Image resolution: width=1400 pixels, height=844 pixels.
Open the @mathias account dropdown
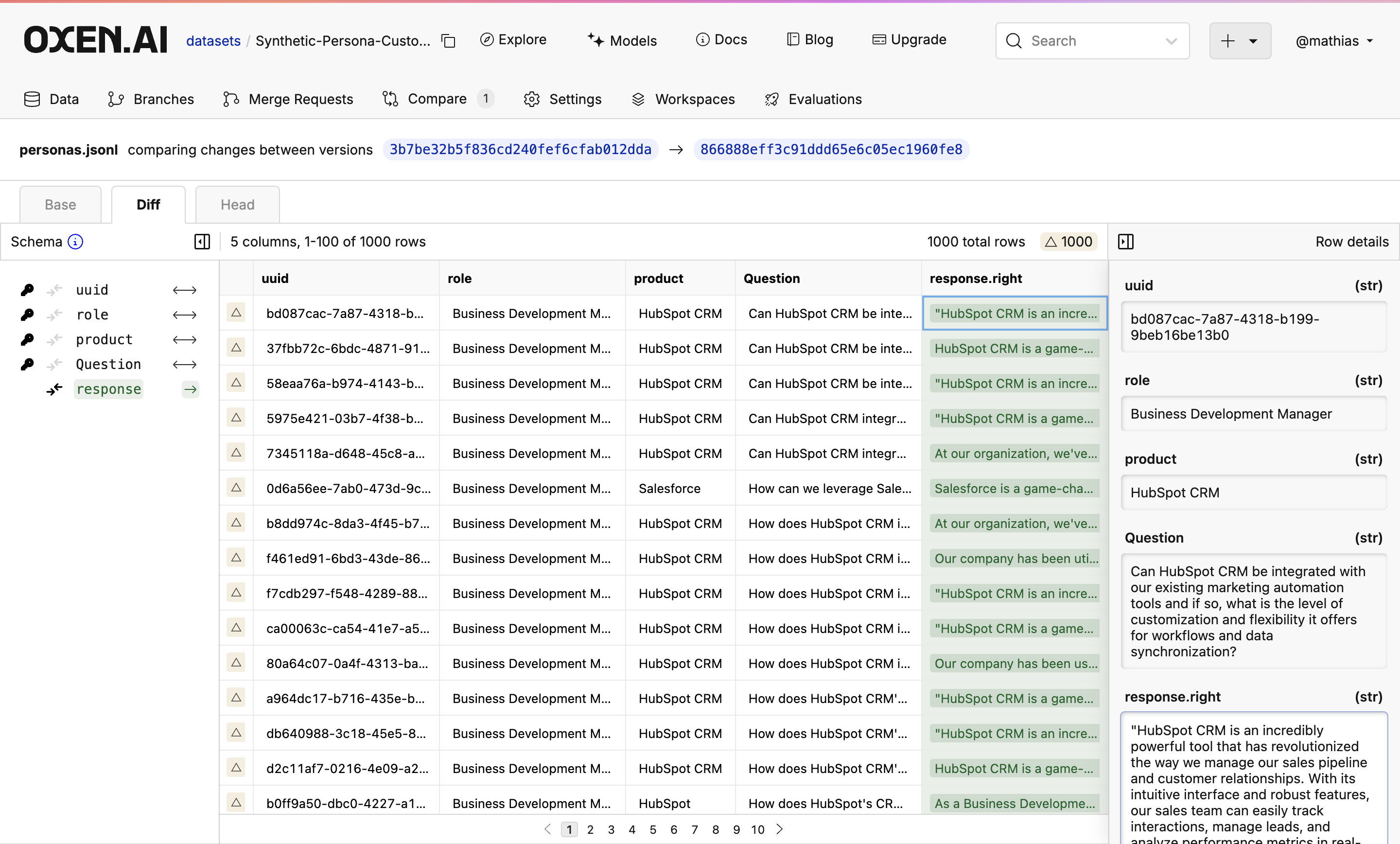[1333, 41]
